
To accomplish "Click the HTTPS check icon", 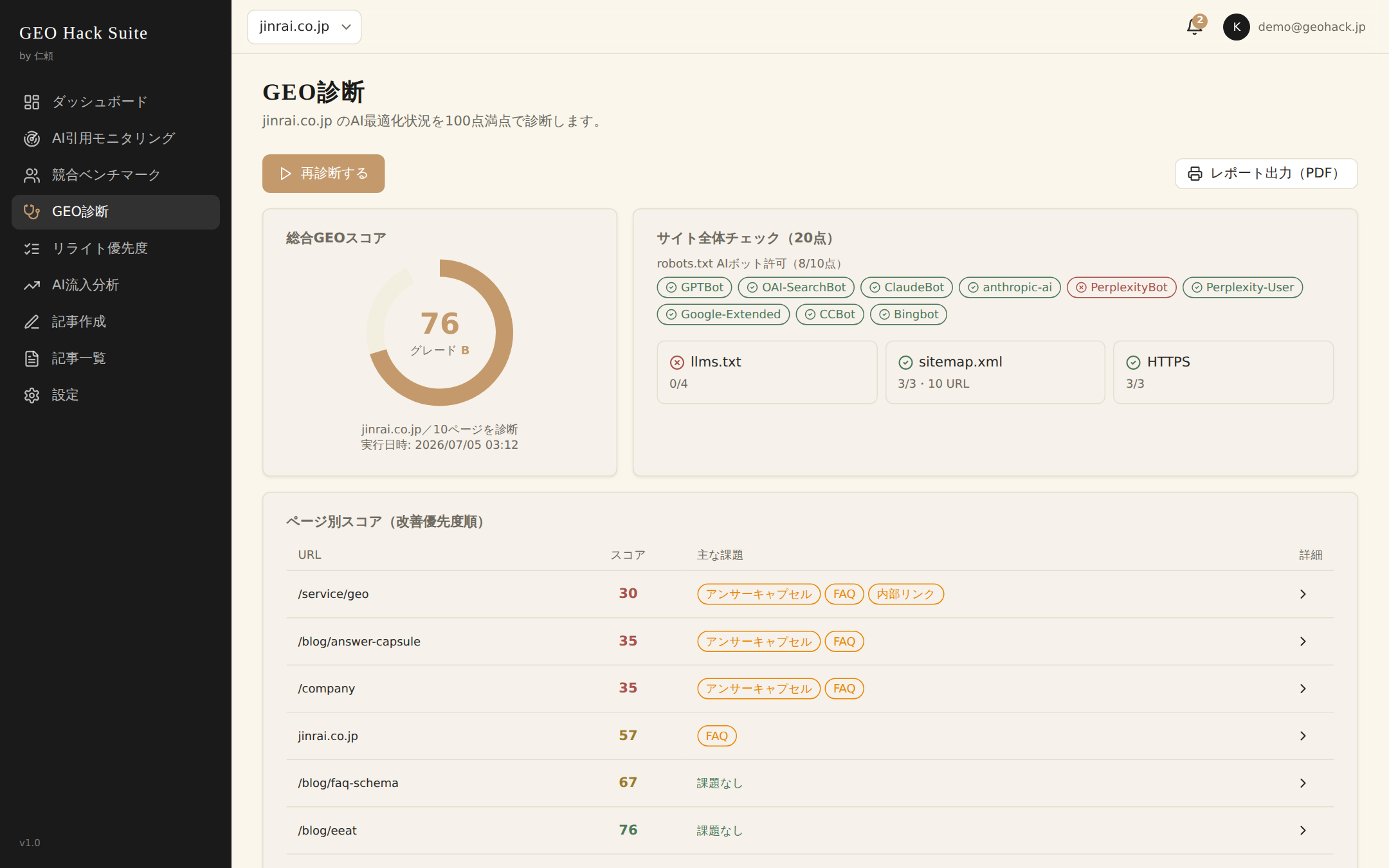I will tap(1134, 363).
